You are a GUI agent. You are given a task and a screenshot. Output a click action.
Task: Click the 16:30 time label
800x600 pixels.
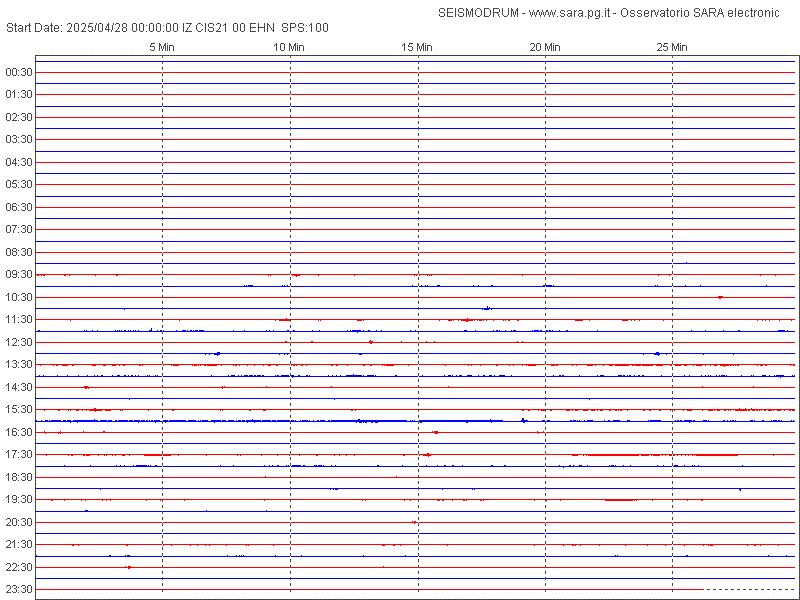coord(19,432)
